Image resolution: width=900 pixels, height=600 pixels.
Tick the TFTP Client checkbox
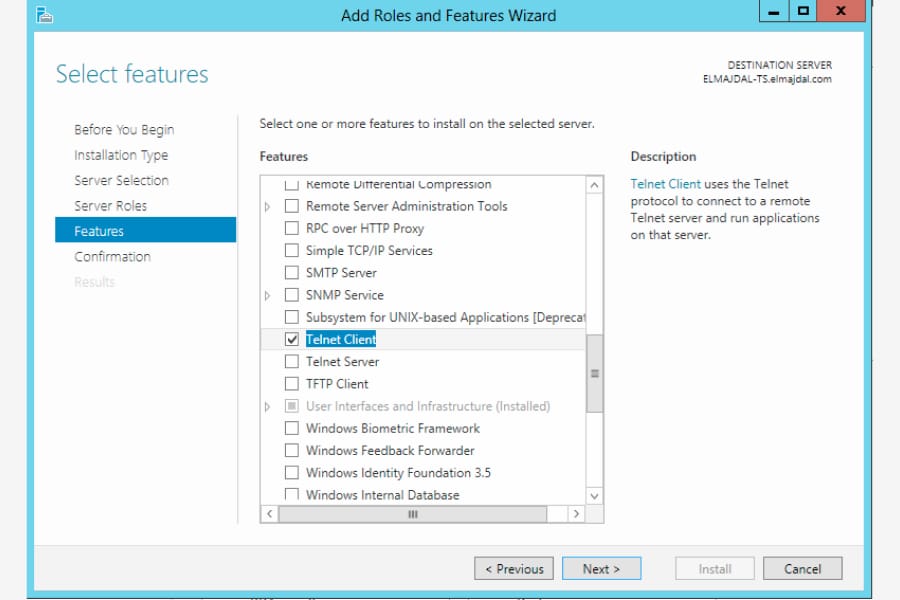pyautogui.click(x=292, y=384)
